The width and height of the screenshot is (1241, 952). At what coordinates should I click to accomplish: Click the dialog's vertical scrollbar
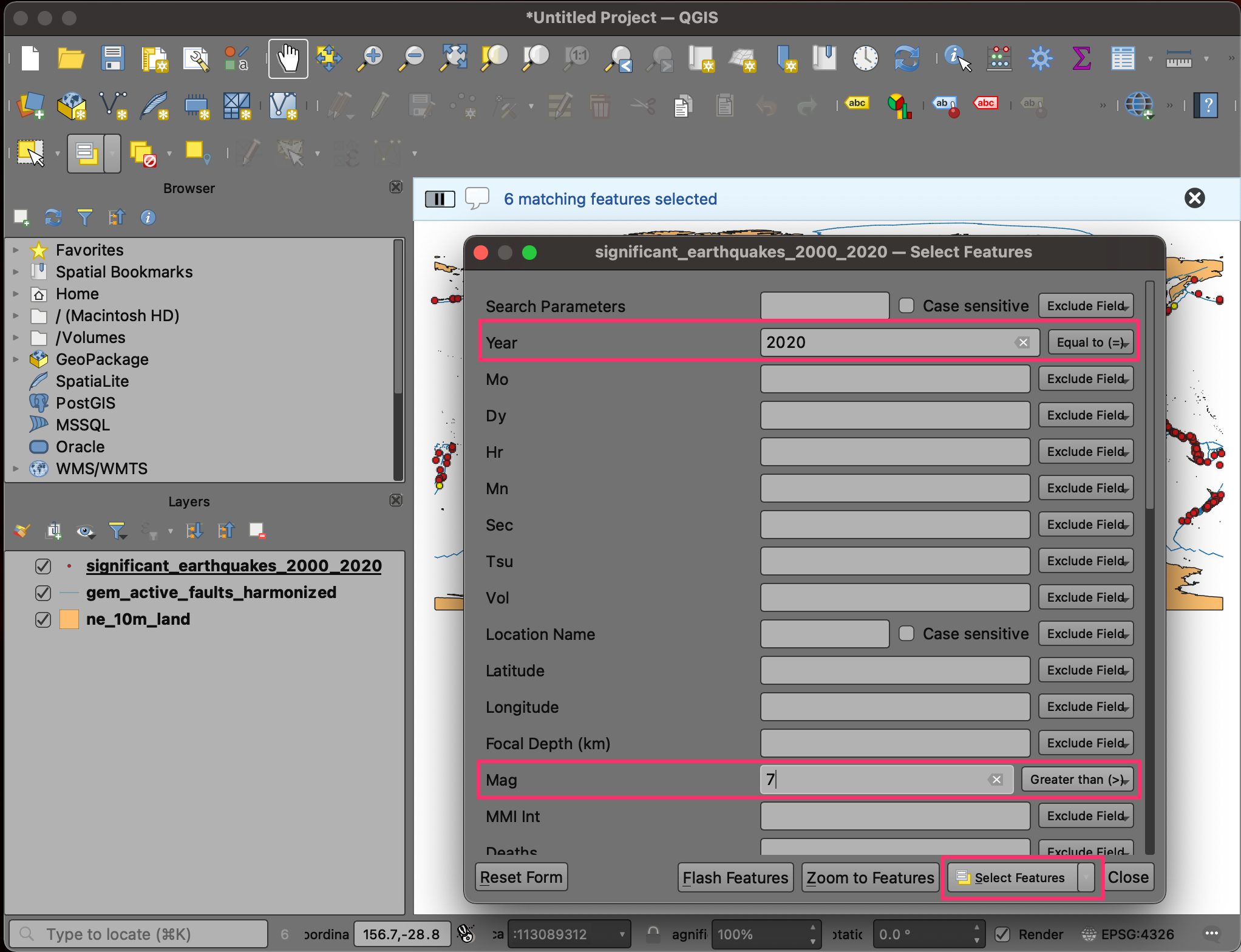pyautogui.click(x=1149, y=395)
